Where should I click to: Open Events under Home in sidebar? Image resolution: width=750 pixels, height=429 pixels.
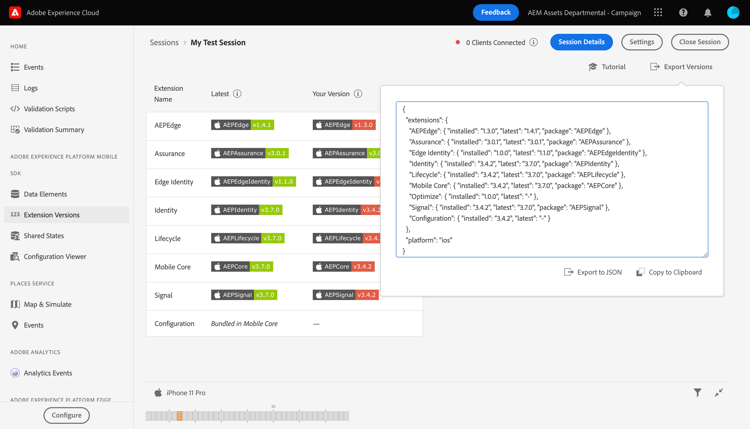[x=33, y=67]
